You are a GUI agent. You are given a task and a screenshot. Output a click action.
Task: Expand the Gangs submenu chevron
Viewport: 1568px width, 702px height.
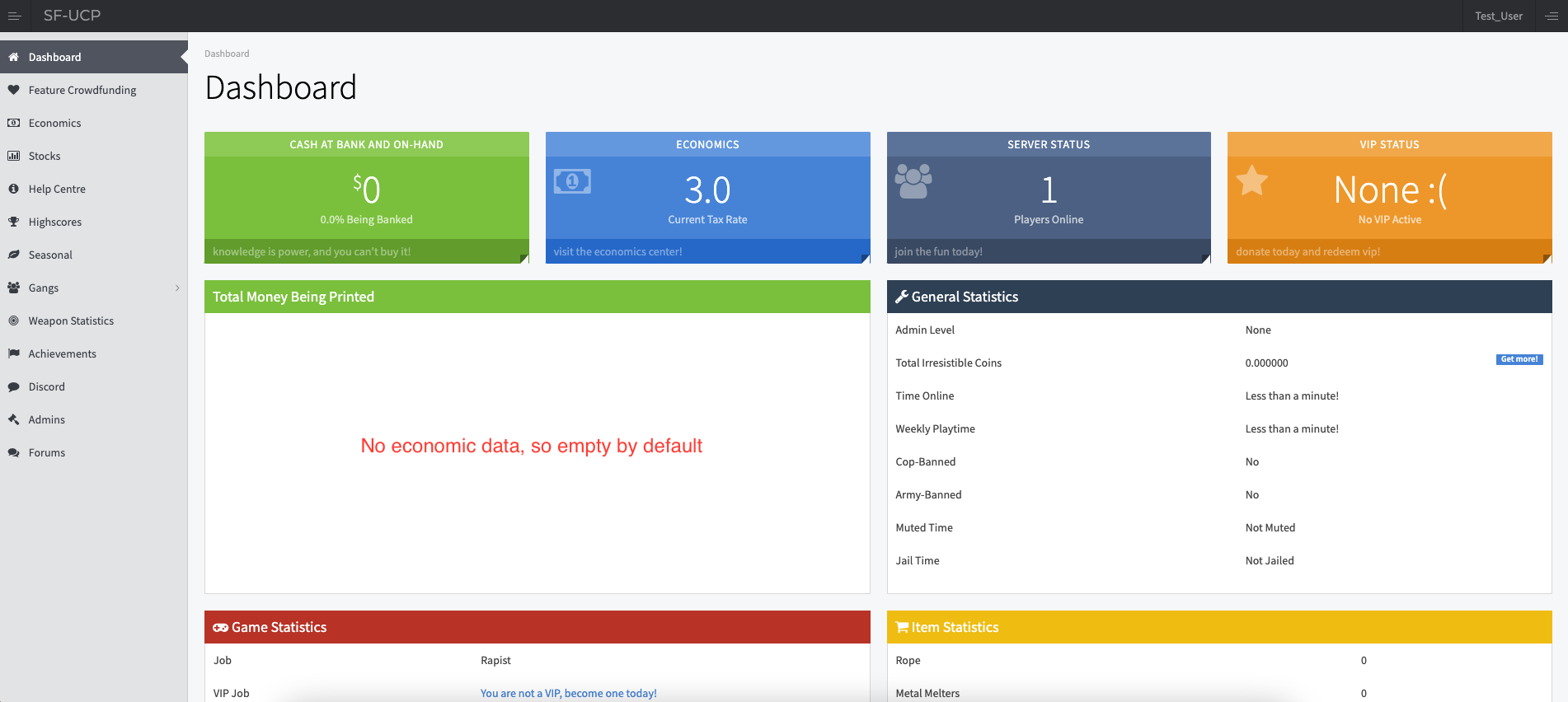tap(177, 288)
